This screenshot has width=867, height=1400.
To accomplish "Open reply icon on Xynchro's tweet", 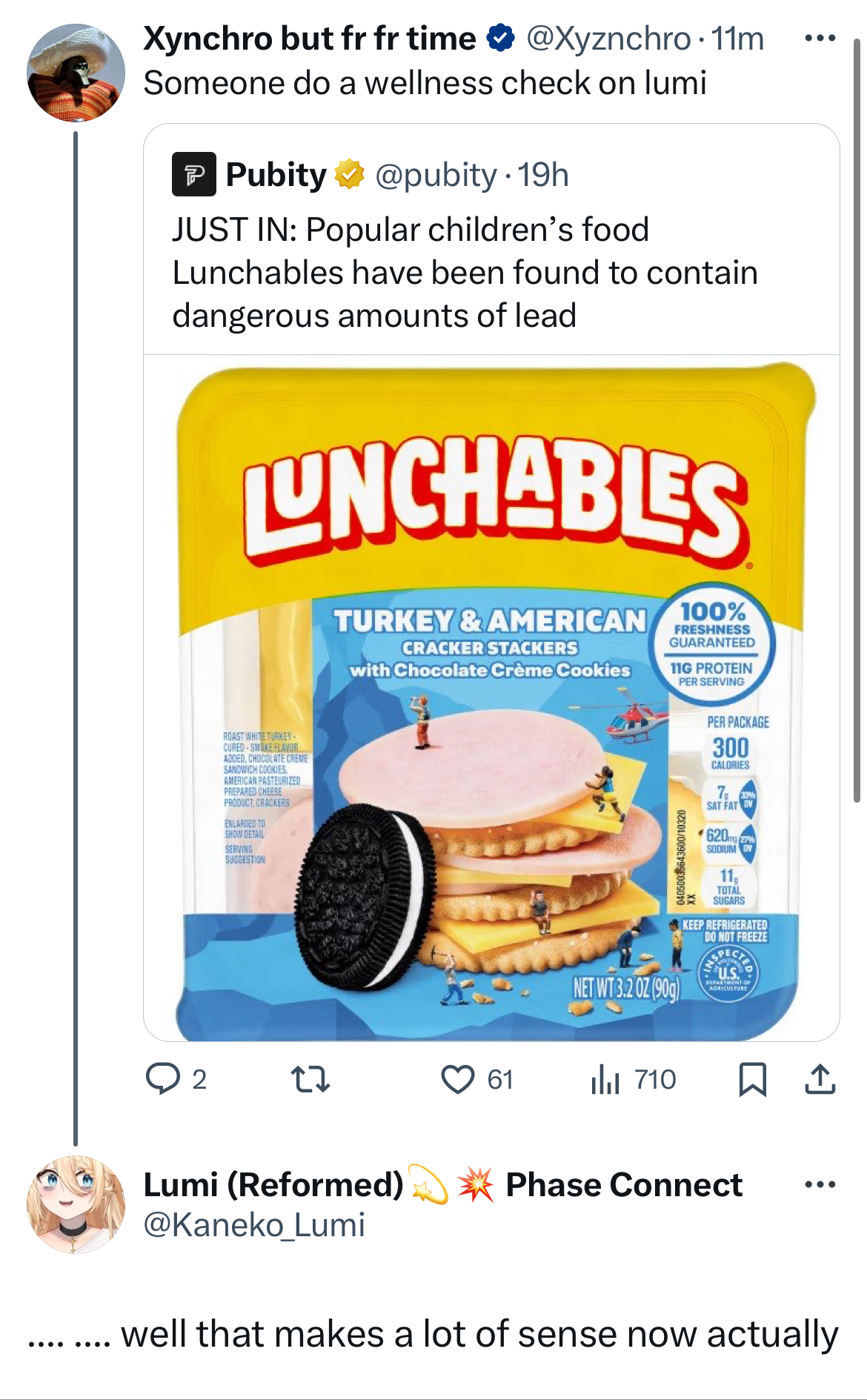I will pyautogui.click(x=163, y=1079).
